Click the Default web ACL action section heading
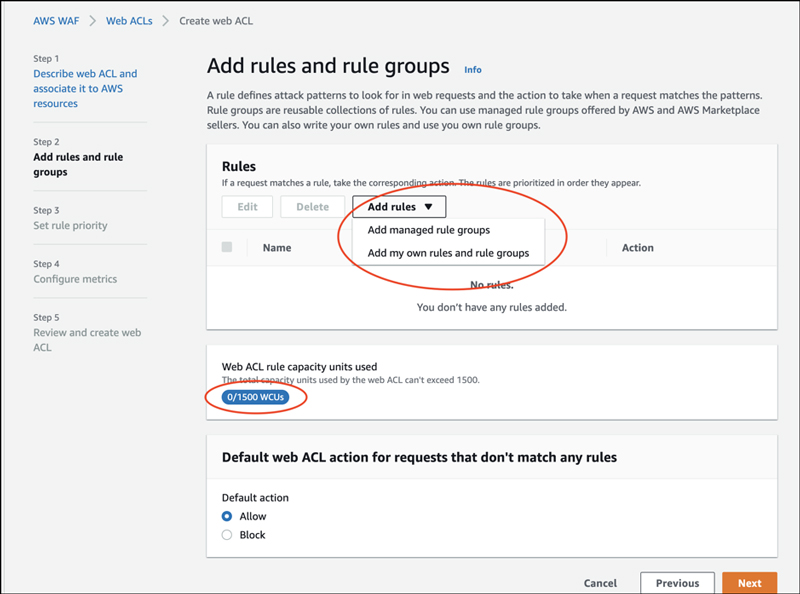 419,457
